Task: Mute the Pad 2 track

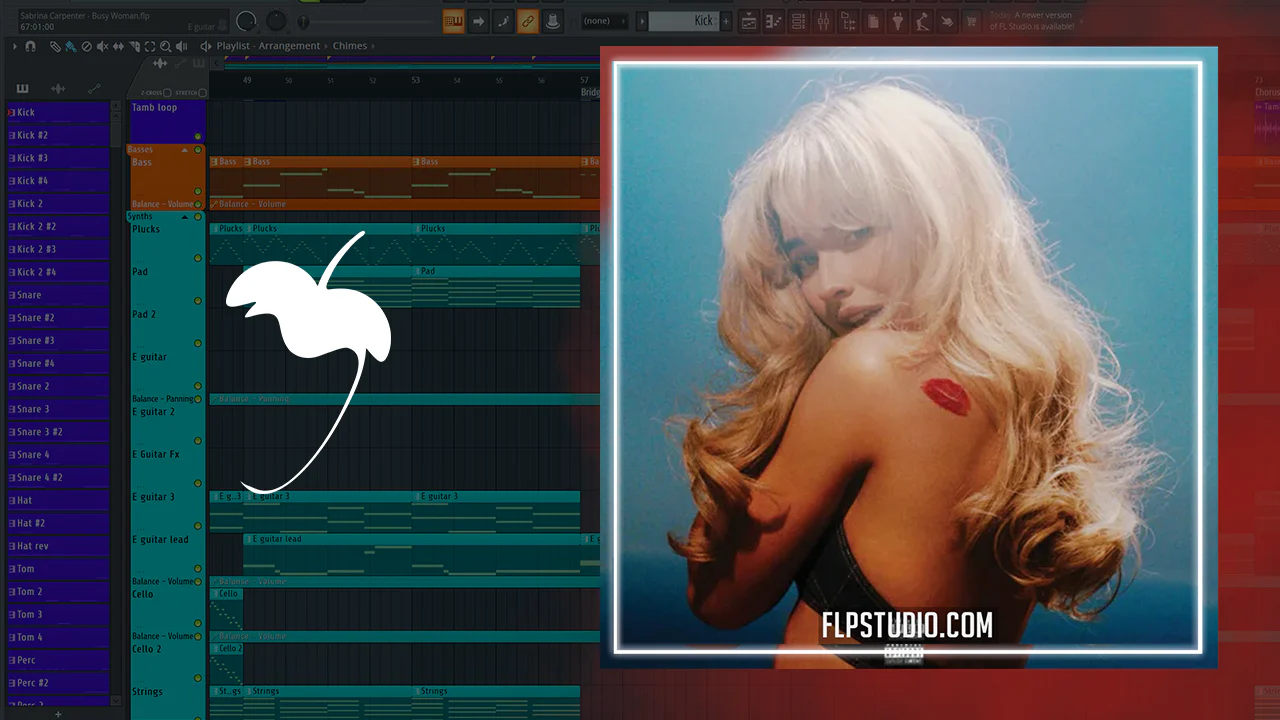Action: coord(198,343)
